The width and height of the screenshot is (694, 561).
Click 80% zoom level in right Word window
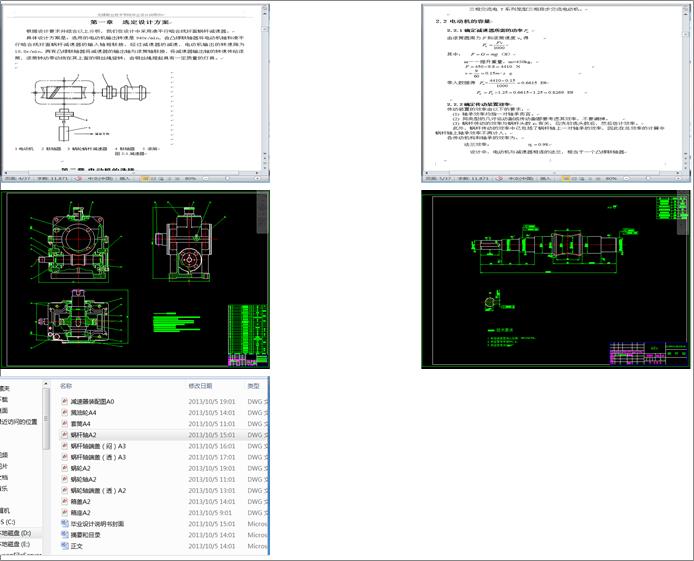611,178
